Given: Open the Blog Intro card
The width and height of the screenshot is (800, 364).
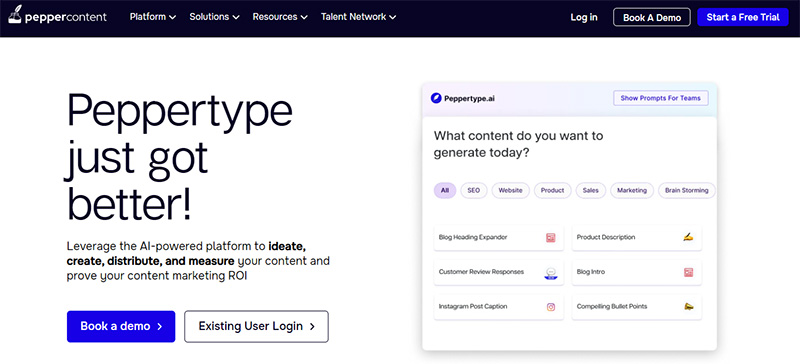Looking at the screenshot, I should click(636, 272).
